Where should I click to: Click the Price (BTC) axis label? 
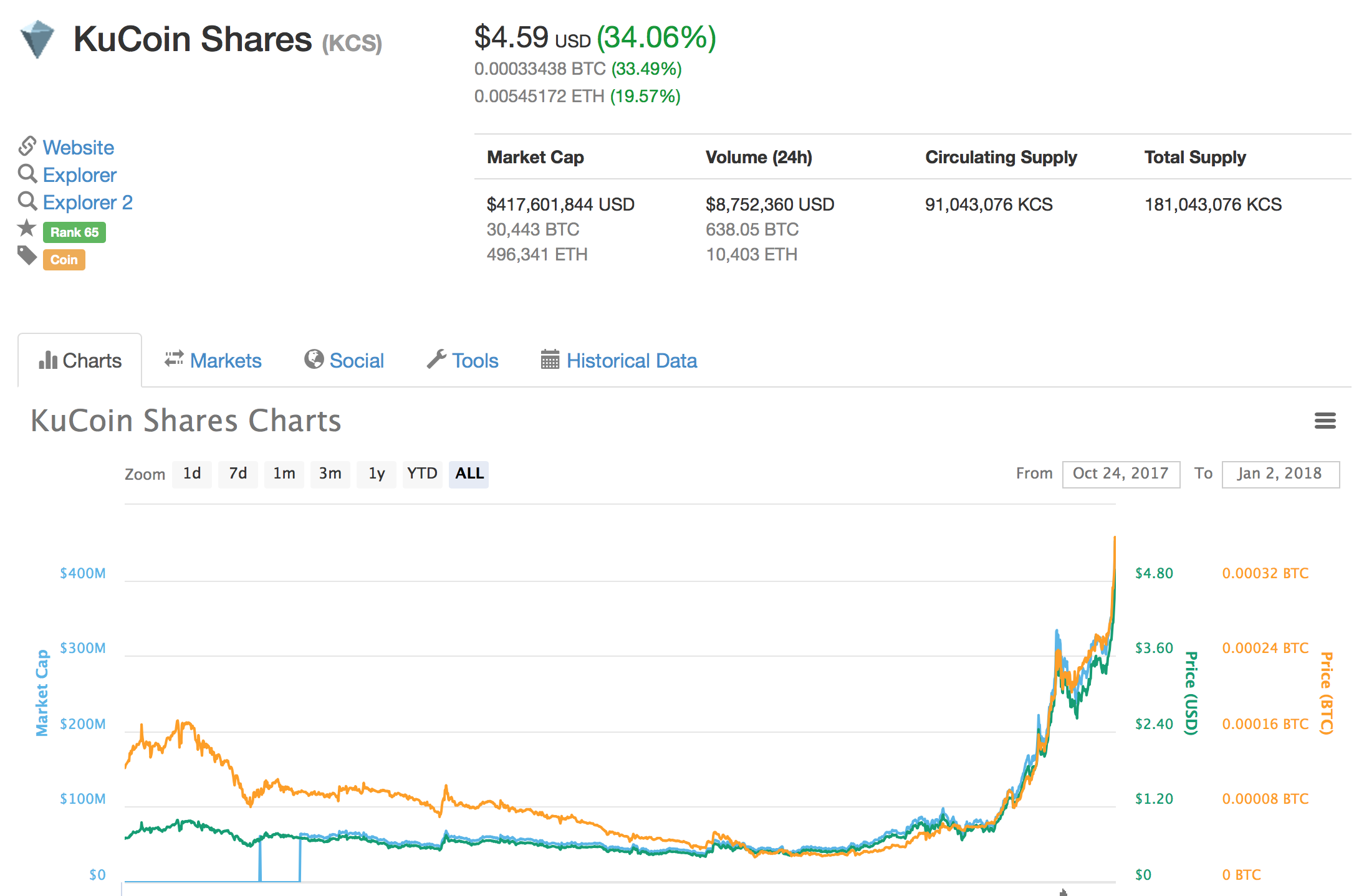(x=1327, y=693)
